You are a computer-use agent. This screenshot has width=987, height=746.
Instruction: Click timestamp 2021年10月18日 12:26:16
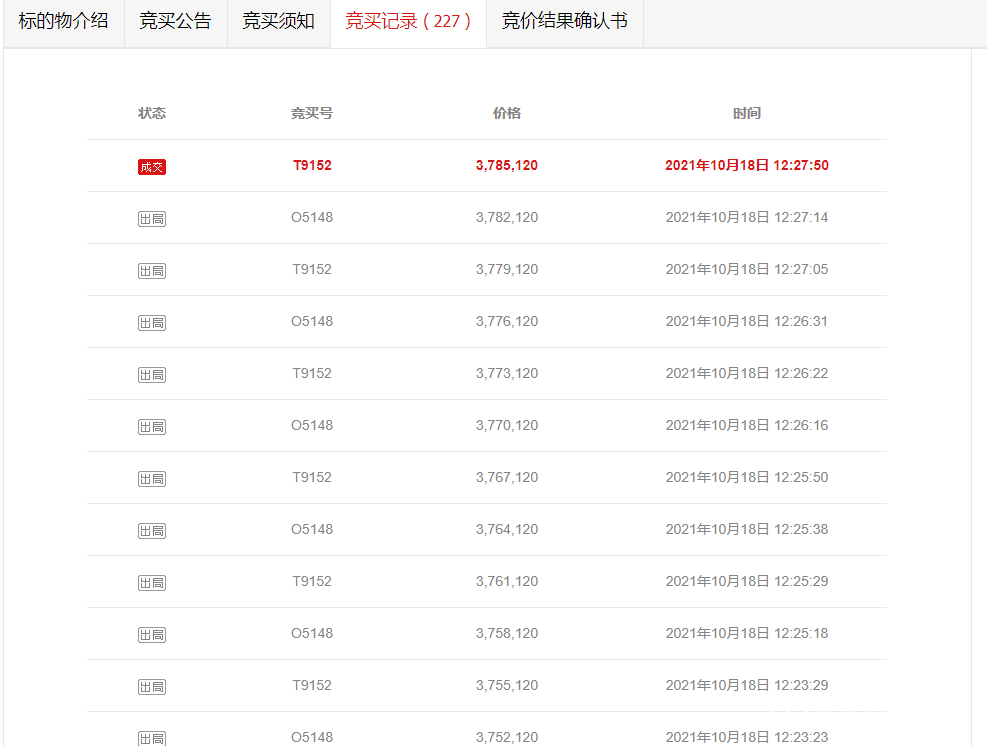(x=747, y=425)
